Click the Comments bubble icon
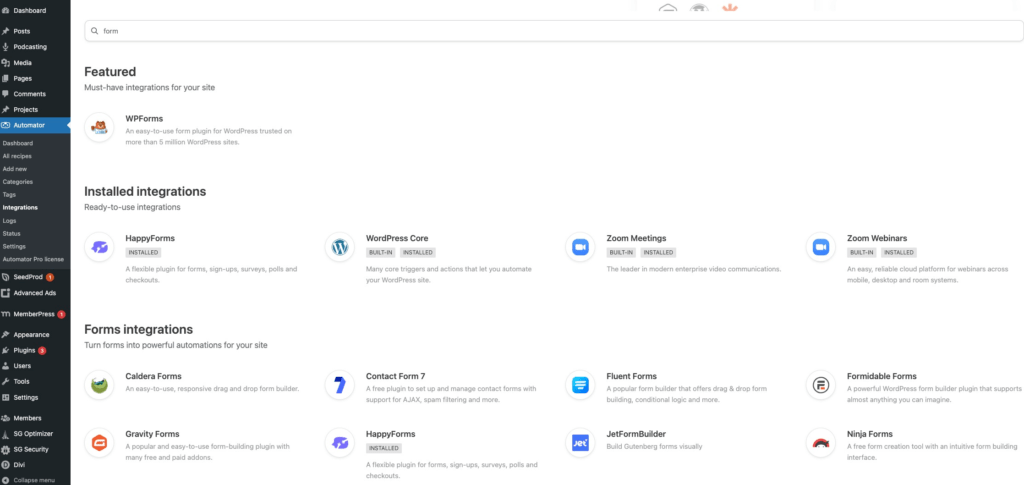 [x=6, y=94]
